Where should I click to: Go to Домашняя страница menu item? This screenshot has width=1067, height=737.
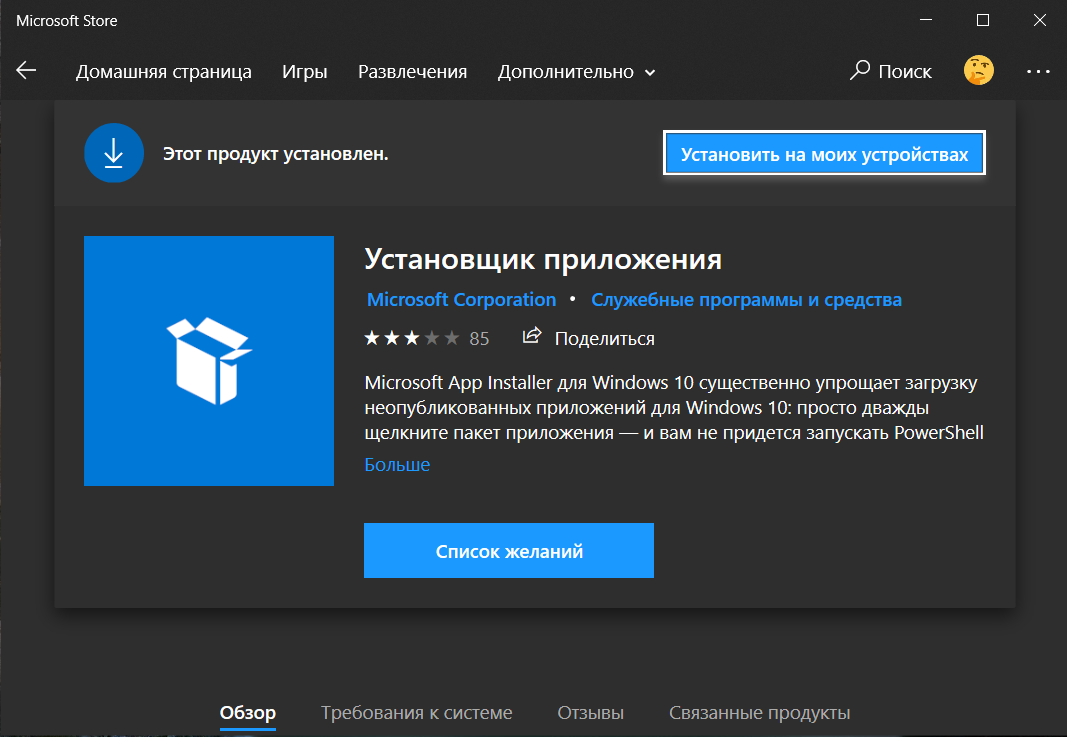[x=163, y=71]
